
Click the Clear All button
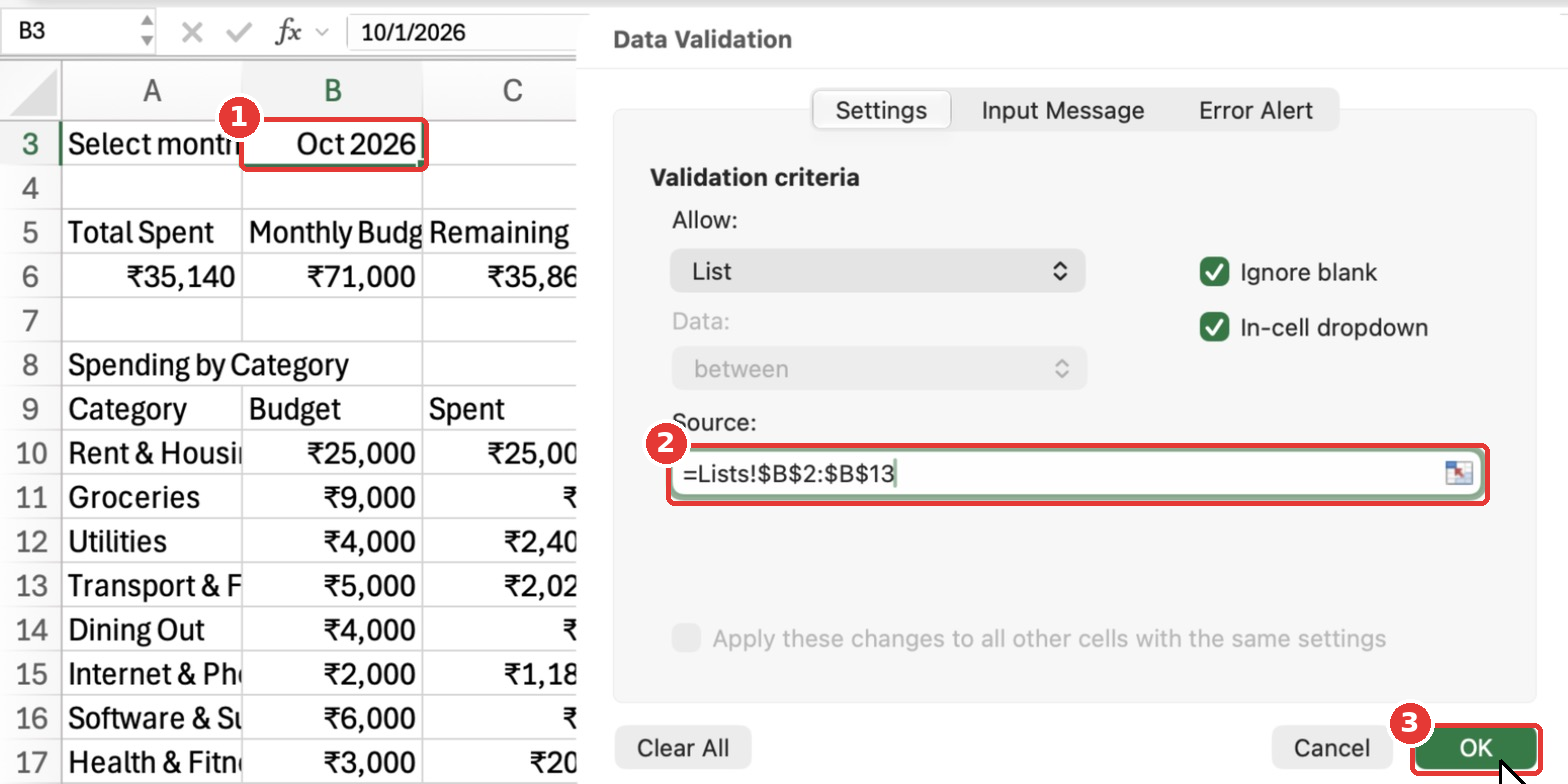pos(683,747)
